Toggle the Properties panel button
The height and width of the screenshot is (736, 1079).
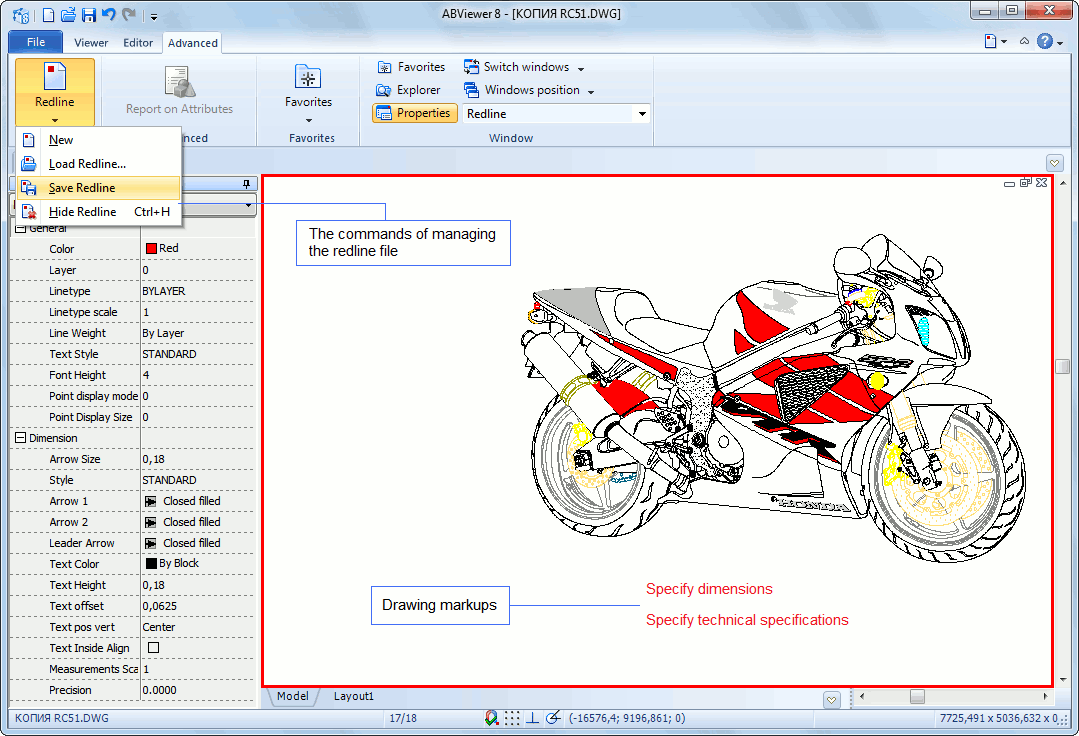pos(415,113)
